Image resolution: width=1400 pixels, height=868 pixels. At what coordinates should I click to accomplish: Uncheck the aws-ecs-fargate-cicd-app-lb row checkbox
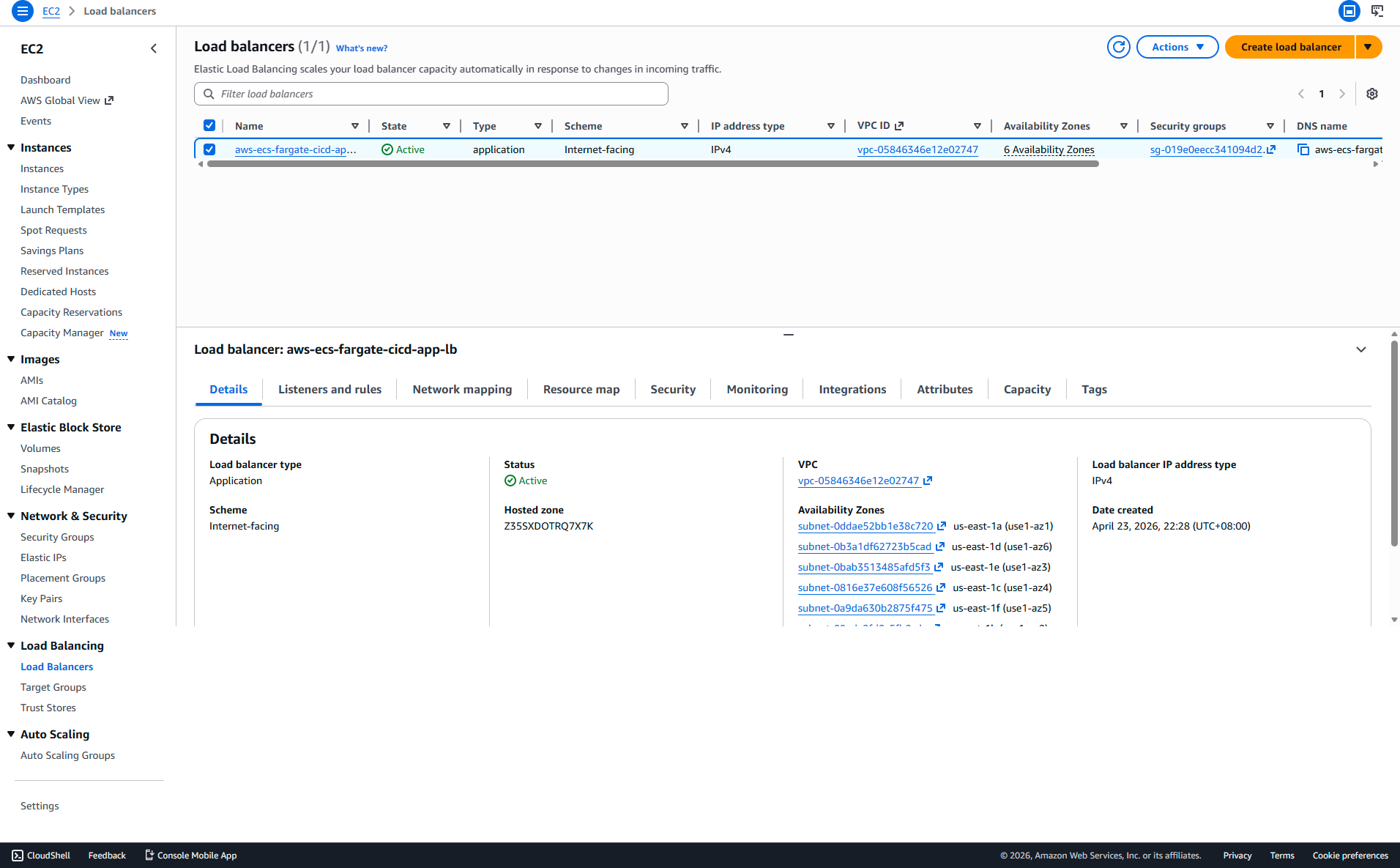[209, 149]
